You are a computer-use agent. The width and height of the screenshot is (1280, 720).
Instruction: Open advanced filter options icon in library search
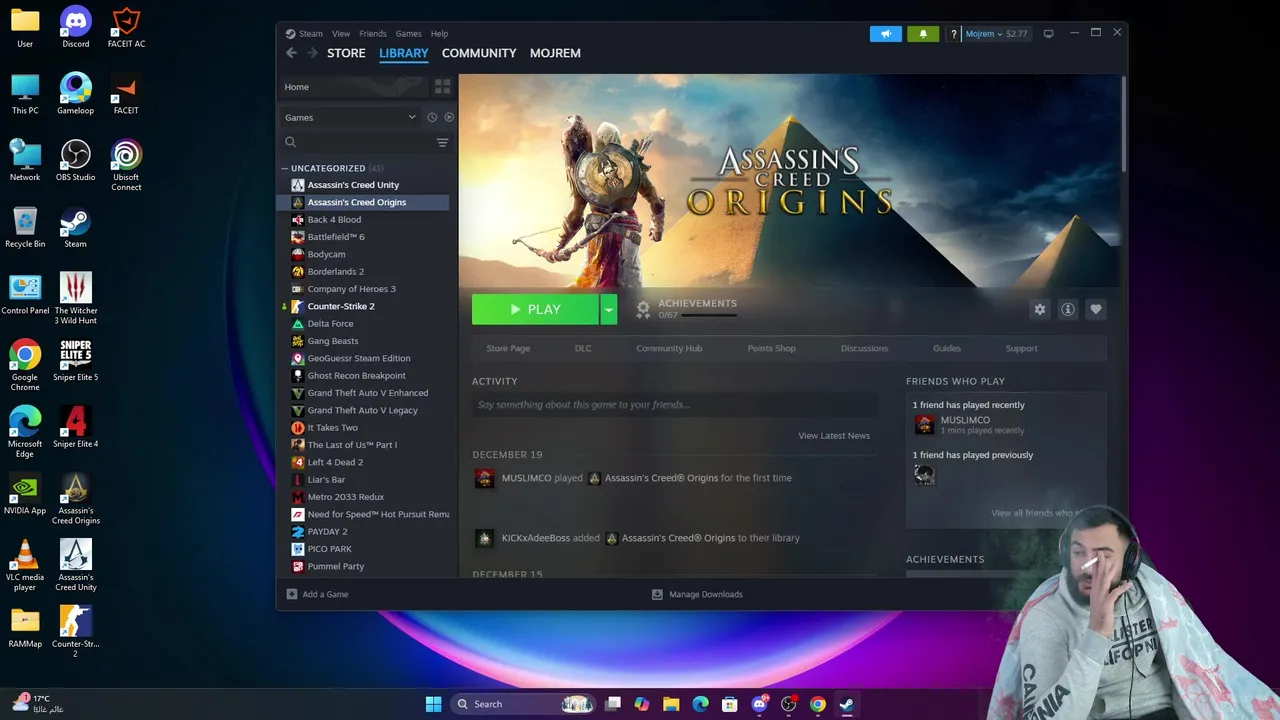click(x=442, y=143)
